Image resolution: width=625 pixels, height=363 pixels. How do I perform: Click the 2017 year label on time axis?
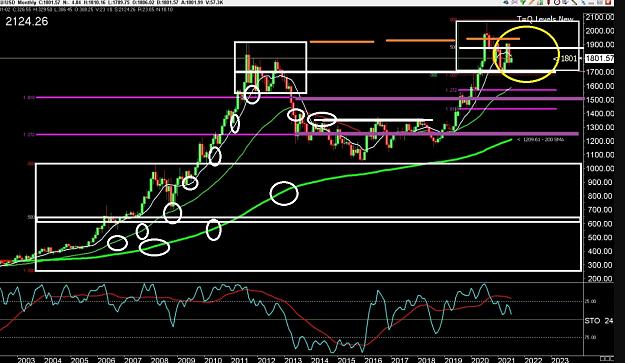tap(400, 360)
